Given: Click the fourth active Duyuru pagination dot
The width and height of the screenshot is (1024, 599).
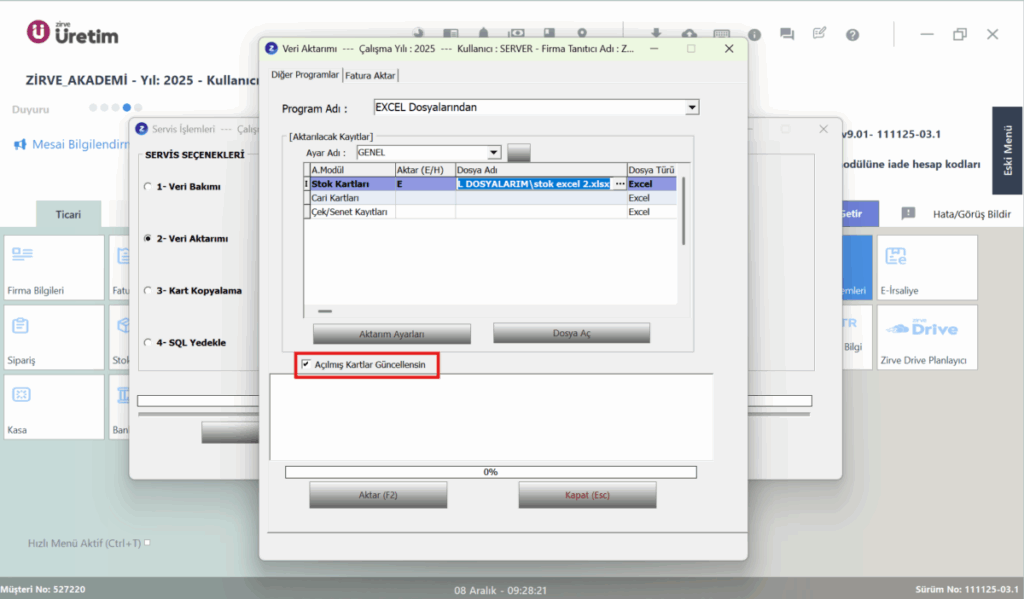Looking at the screenshot, I should 127,108.
